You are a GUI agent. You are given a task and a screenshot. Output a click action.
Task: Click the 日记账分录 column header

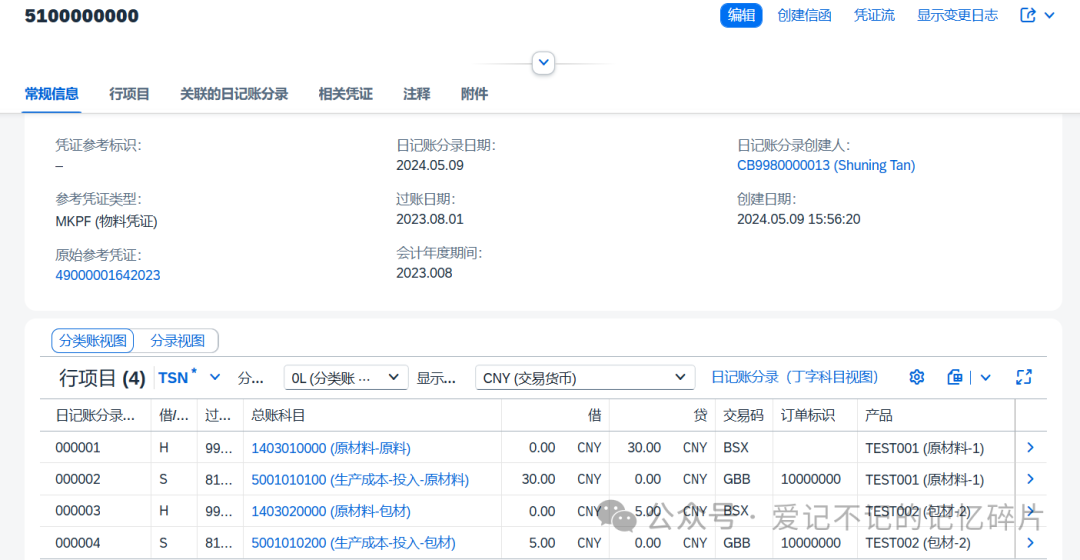[95, 415]
